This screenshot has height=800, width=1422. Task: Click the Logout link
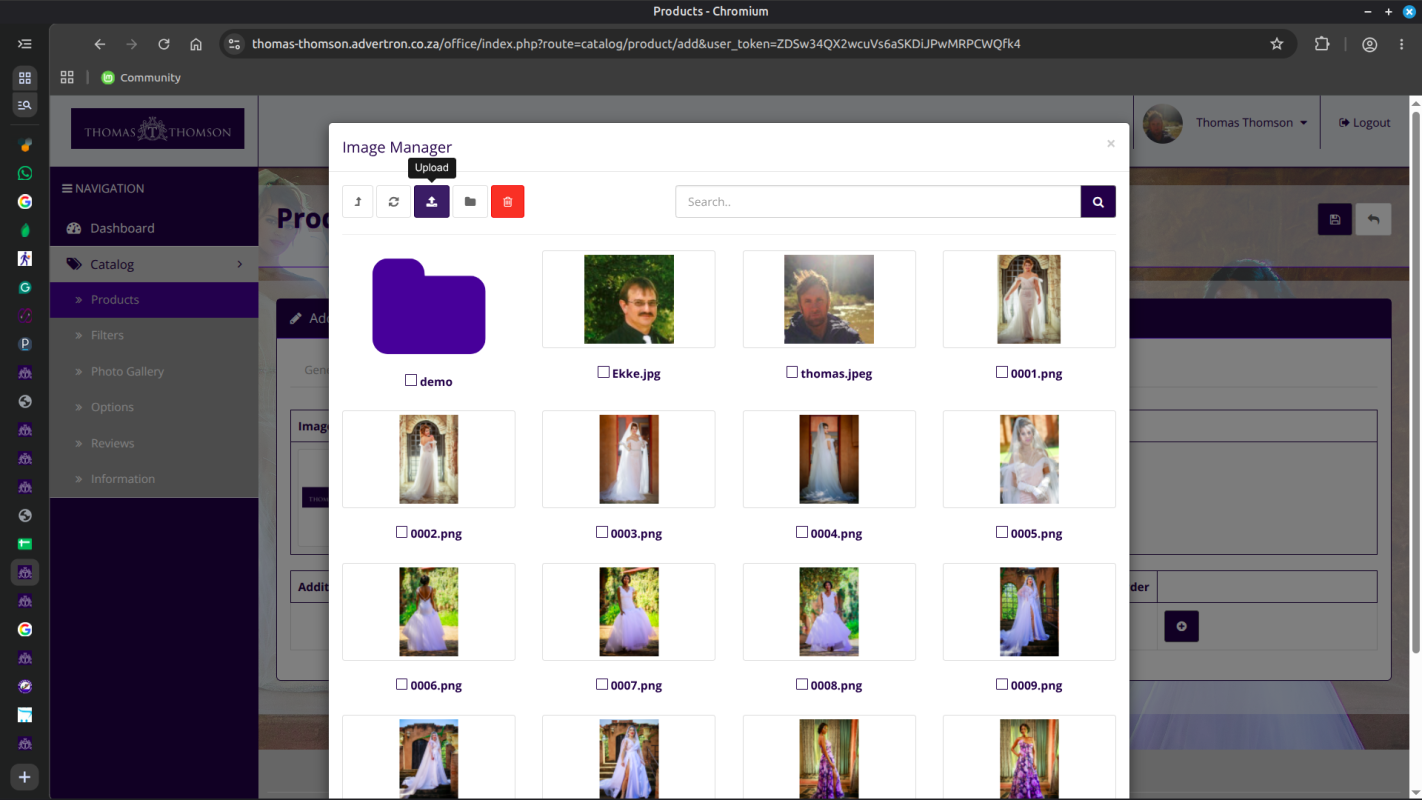coord(1365,123)
